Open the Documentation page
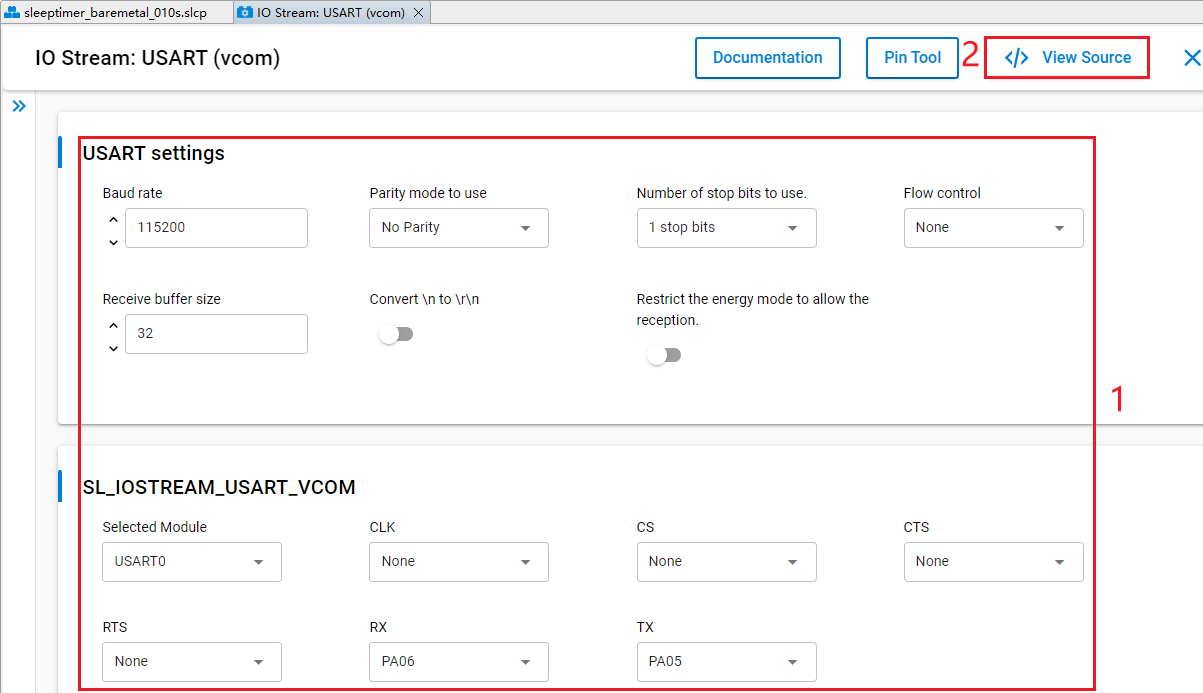 pos(767,57)
